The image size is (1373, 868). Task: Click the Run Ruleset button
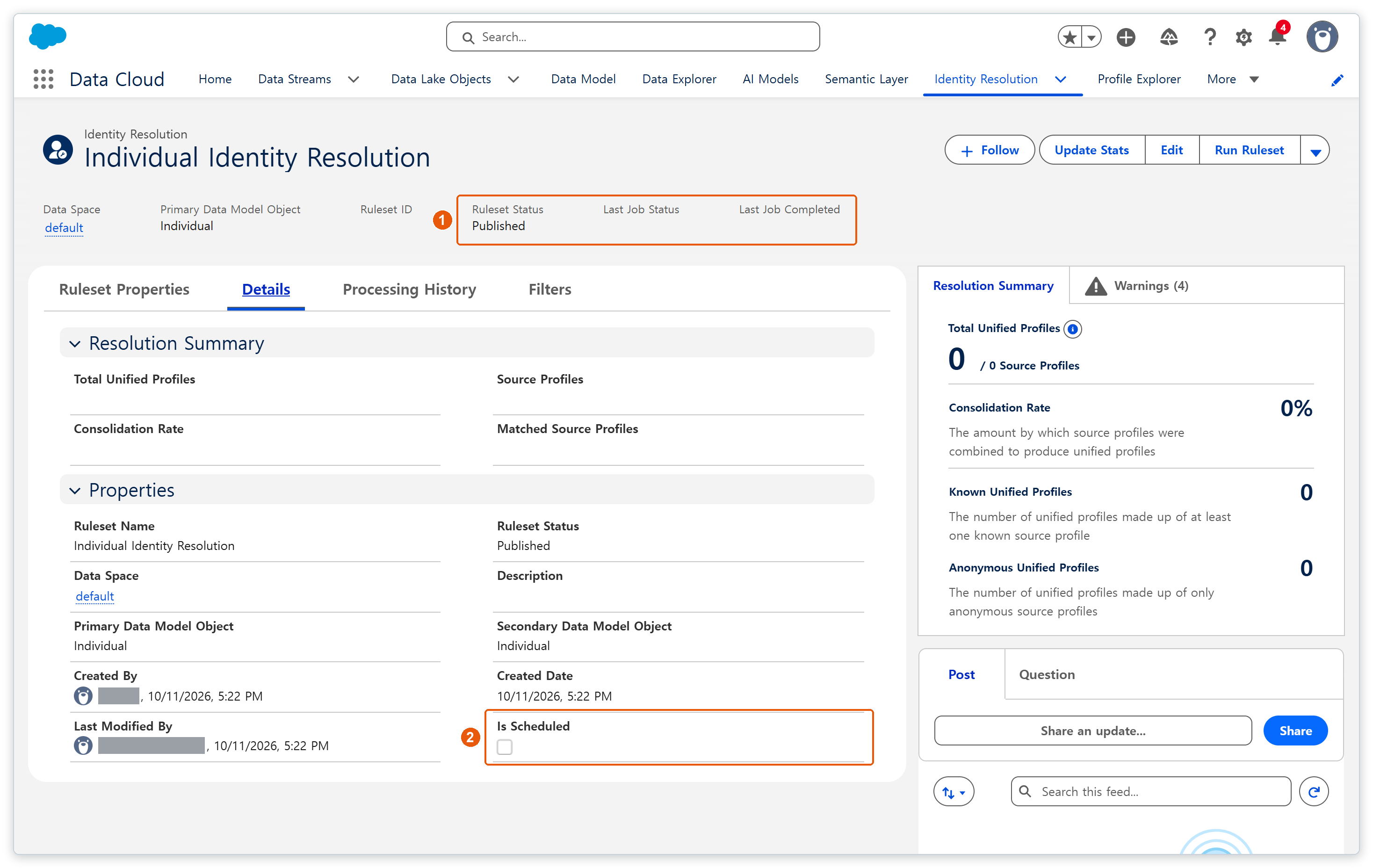pos(1249,150)
